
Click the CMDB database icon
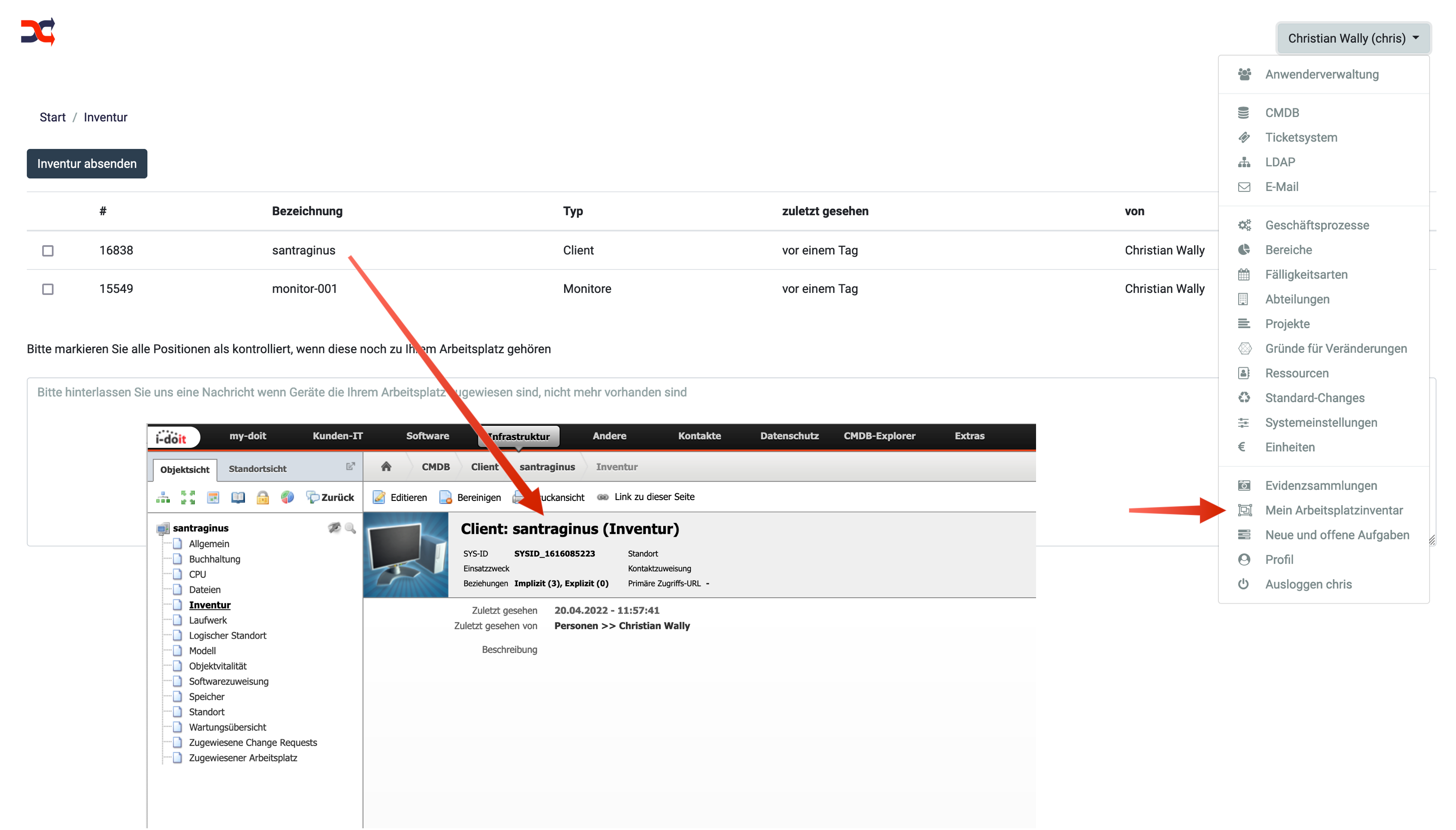pyautogui.click(x=1243, y=113)
